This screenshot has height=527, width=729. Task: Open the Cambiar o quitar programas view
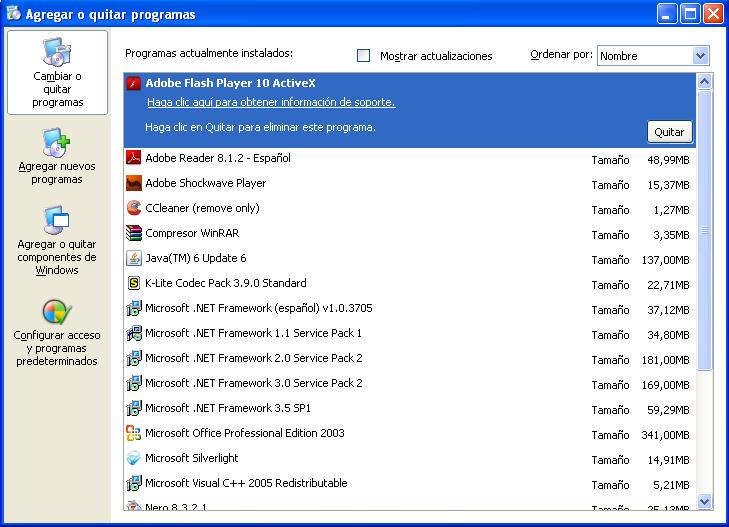[57, 73]
